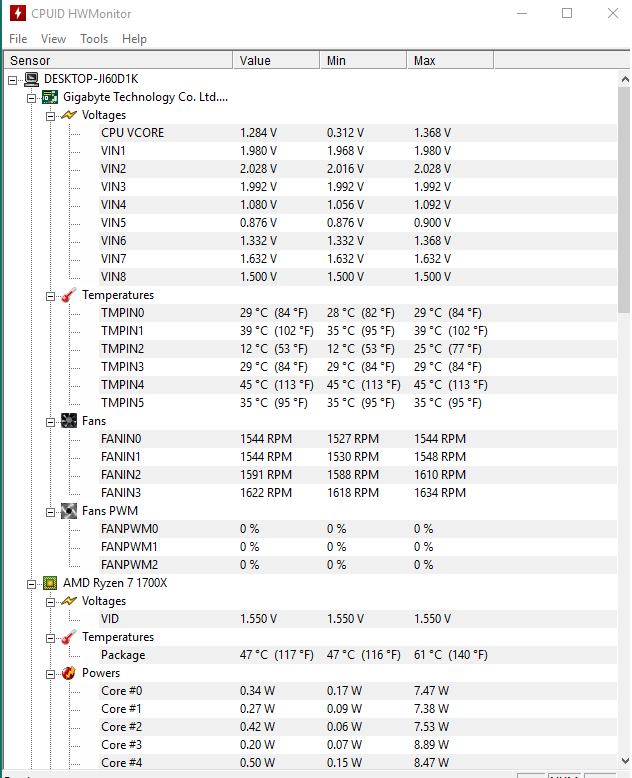The image size is (632, 778).
Task: Collapse the Fans PWM section
Action: coord(50,512)
